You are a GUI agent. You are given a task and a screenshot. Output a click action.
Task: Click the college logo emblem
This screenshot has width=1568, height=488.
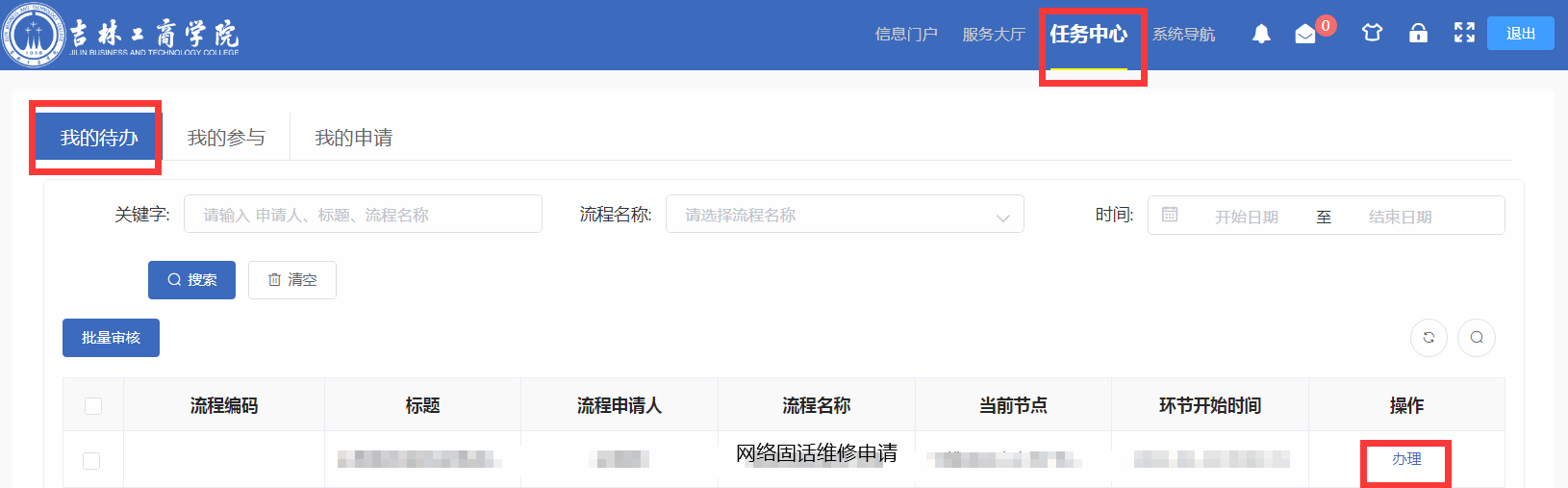coord(33,35)
